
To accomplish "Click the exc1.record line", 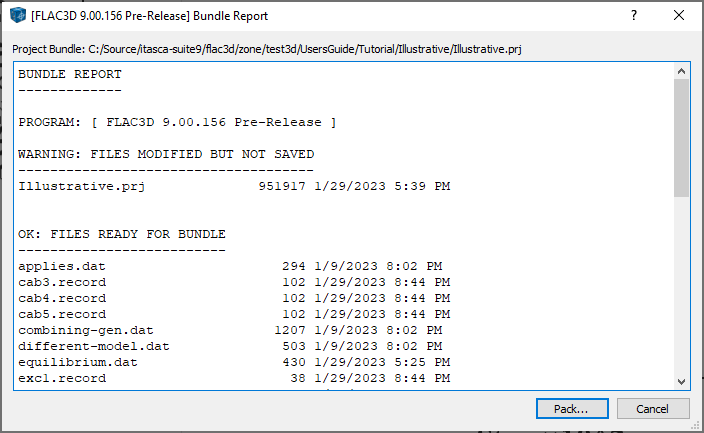I will [234, 378].
